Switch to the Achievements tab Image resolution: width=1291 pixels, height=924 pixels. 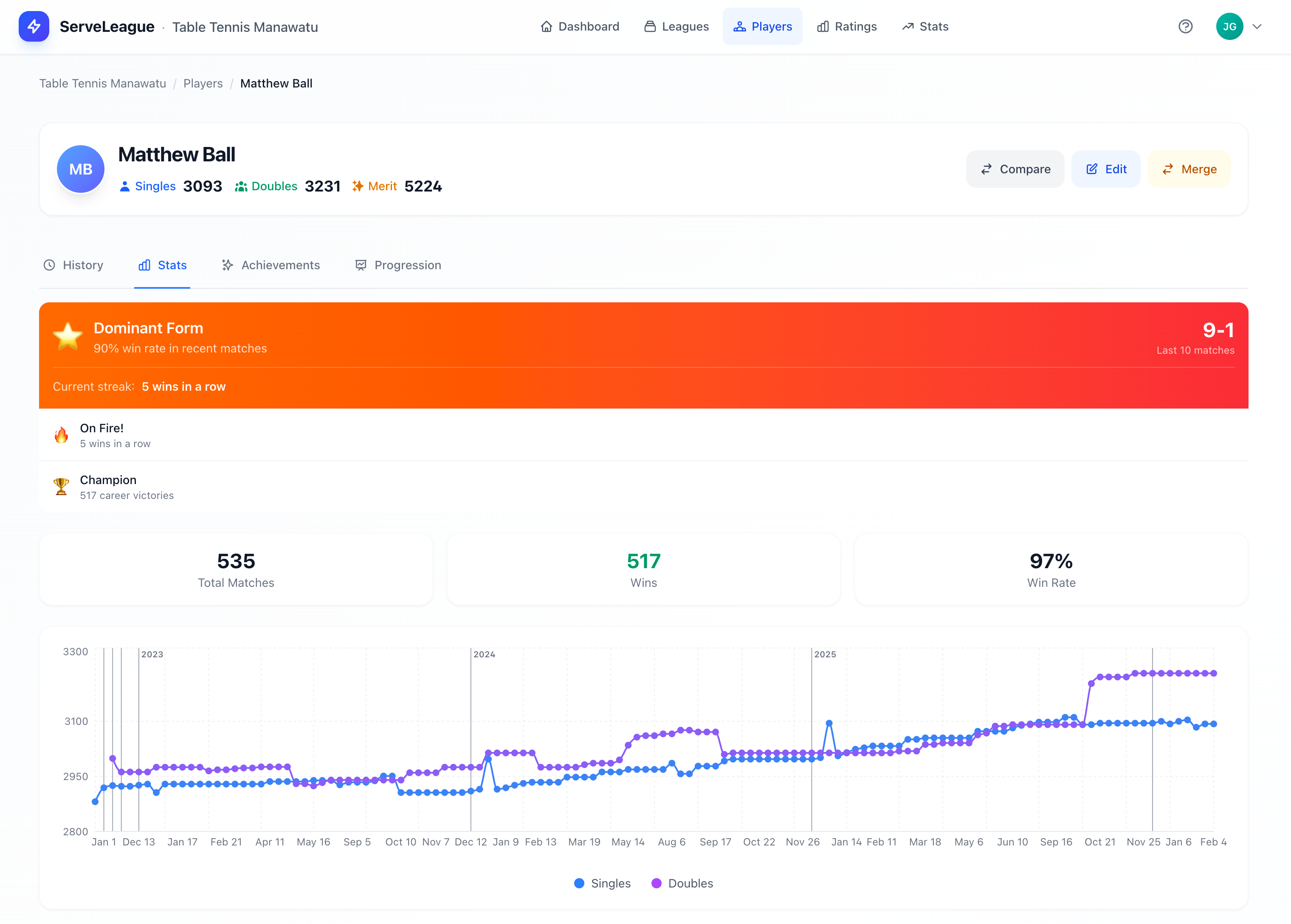[271, 265]
